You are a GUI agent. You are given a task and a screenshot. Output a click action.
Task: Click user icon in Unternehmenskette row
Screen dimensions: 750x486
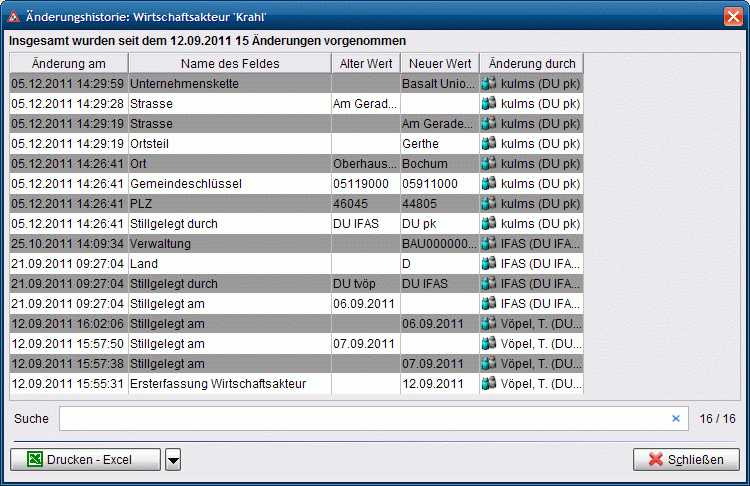coord(489,84)
